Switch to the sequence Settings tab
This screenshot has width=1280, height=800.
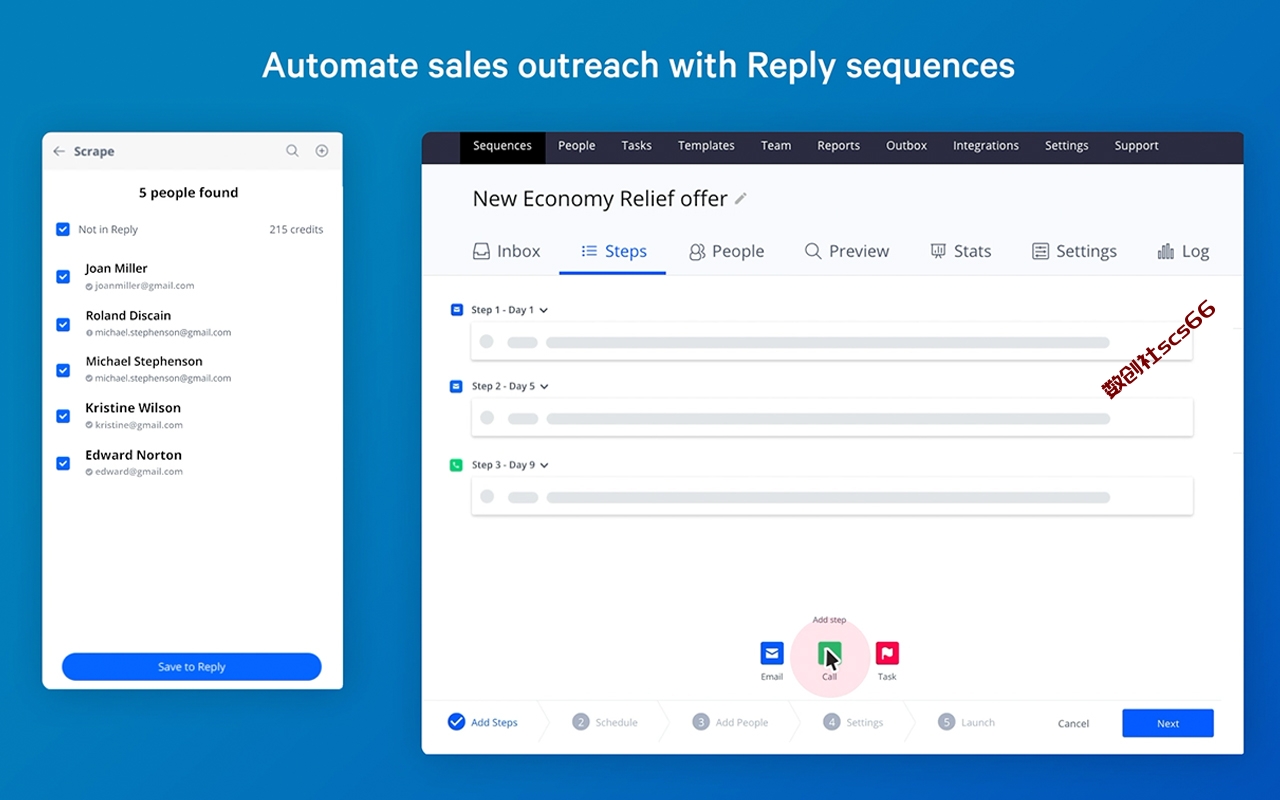click(x=1075, y=251)
